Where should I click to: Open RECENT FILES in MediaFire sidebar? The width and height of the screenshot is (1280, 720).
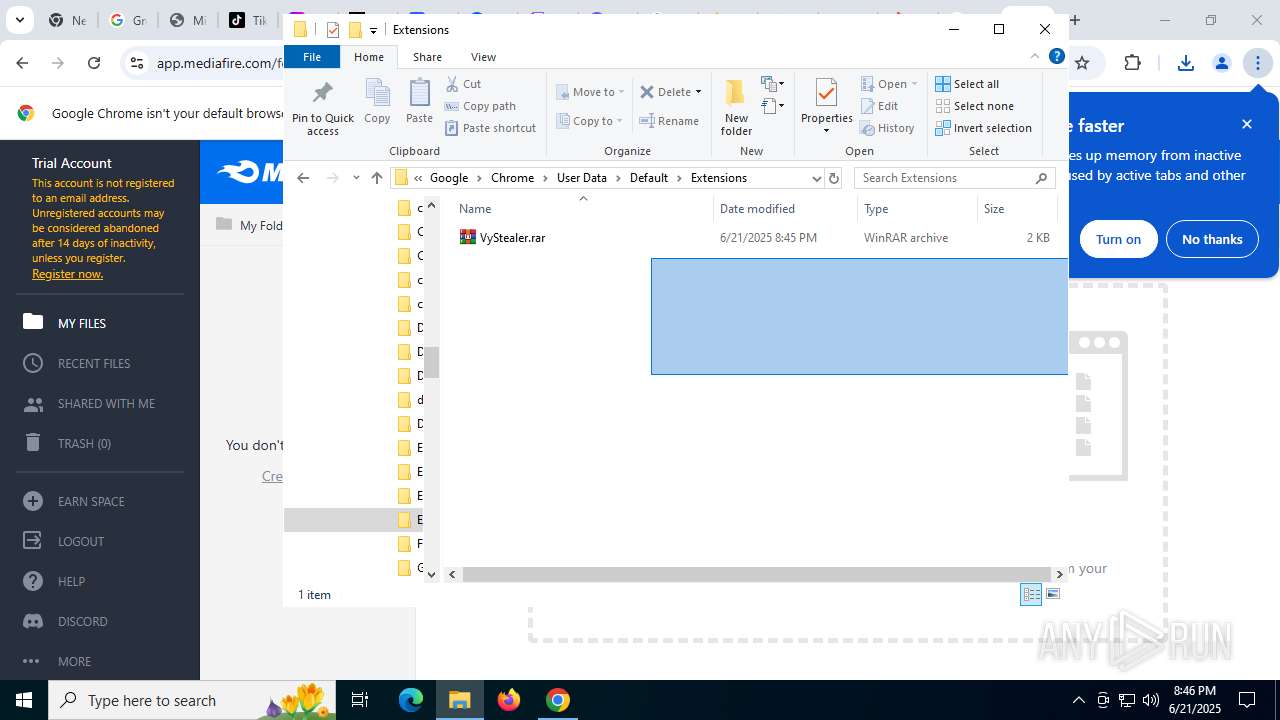coord(92,363)
